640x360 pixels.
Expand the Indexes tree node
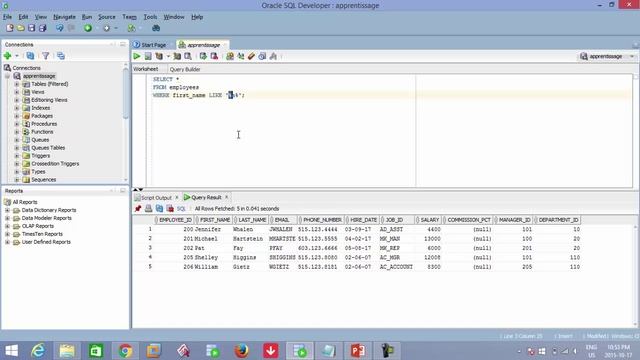pos(17,108)
